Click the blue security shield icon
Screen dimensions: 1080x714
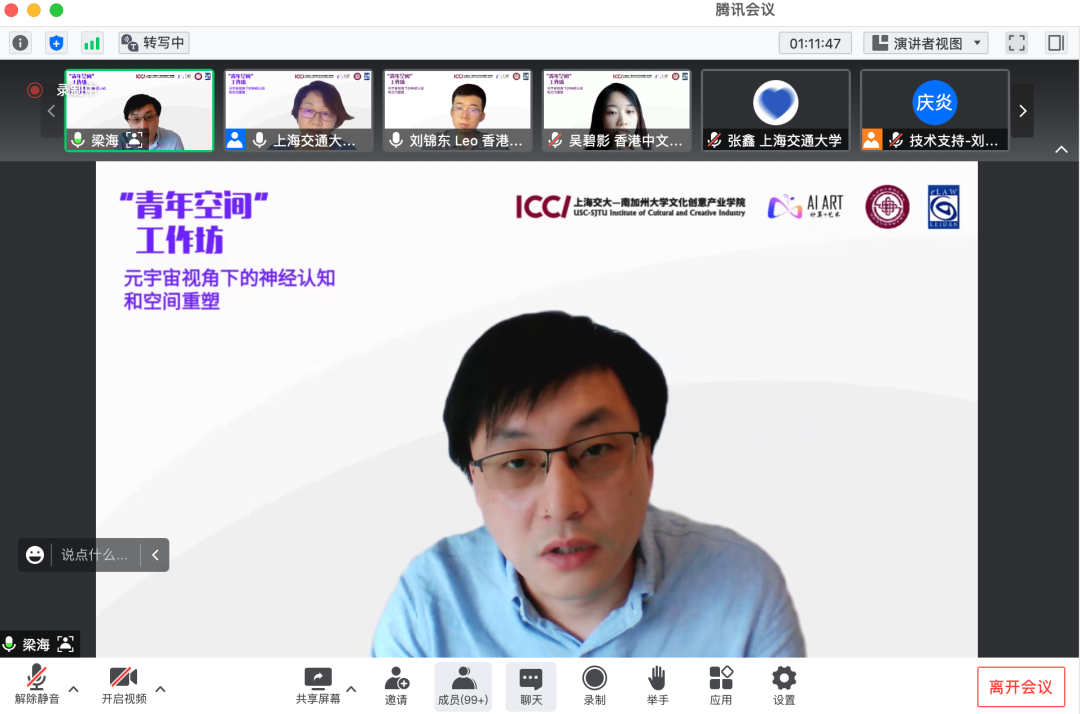click(x=56, y=43)
